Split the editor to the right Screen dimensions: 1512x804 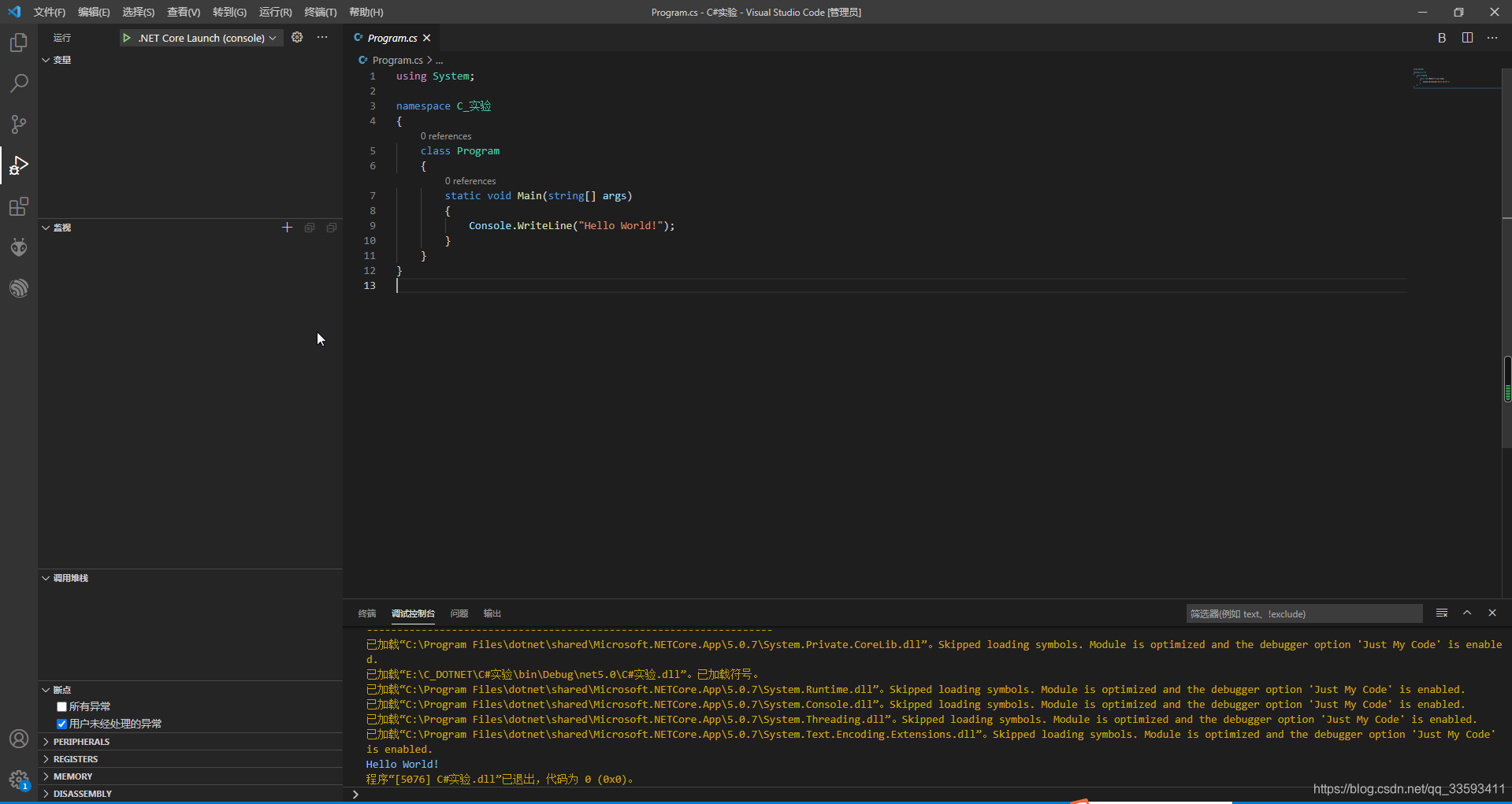tap(1467, 38)
